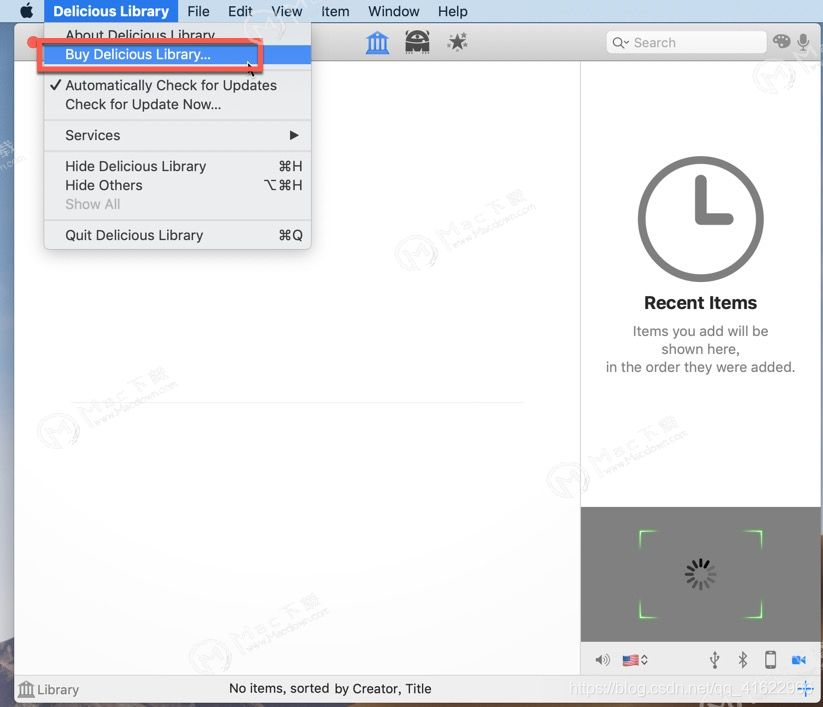Click the Recent Items clock icon
The image size is (823, 707).
coord(700,219)
